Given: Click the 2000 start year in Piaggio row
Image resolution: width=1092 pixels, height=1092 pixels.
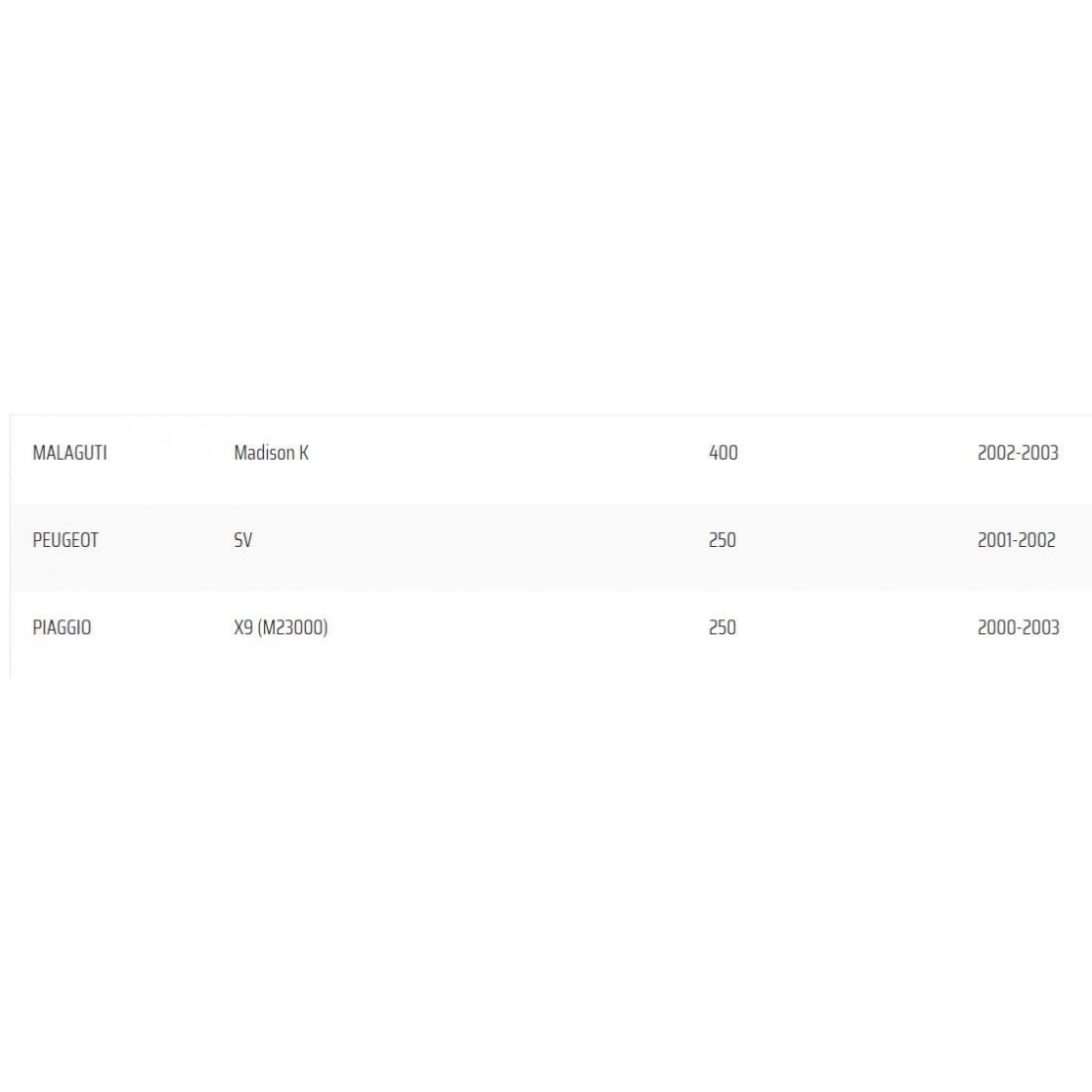Looking at the screenshot, I should pos(996,627).
